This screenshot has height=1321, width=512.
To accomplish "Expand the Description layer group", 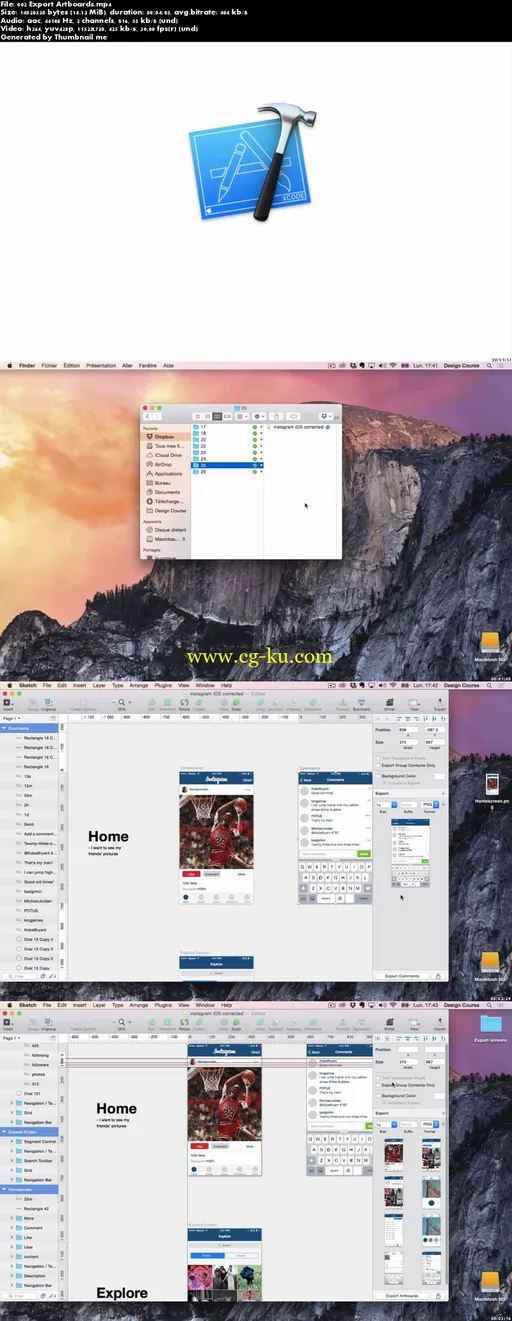I will [12, 1276].
